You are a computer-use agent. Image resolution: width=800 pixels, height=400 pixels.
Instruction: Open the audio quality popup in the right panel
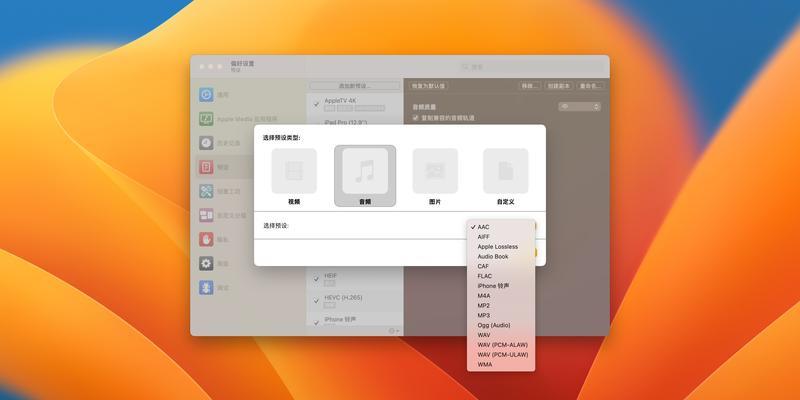[579, 107]
